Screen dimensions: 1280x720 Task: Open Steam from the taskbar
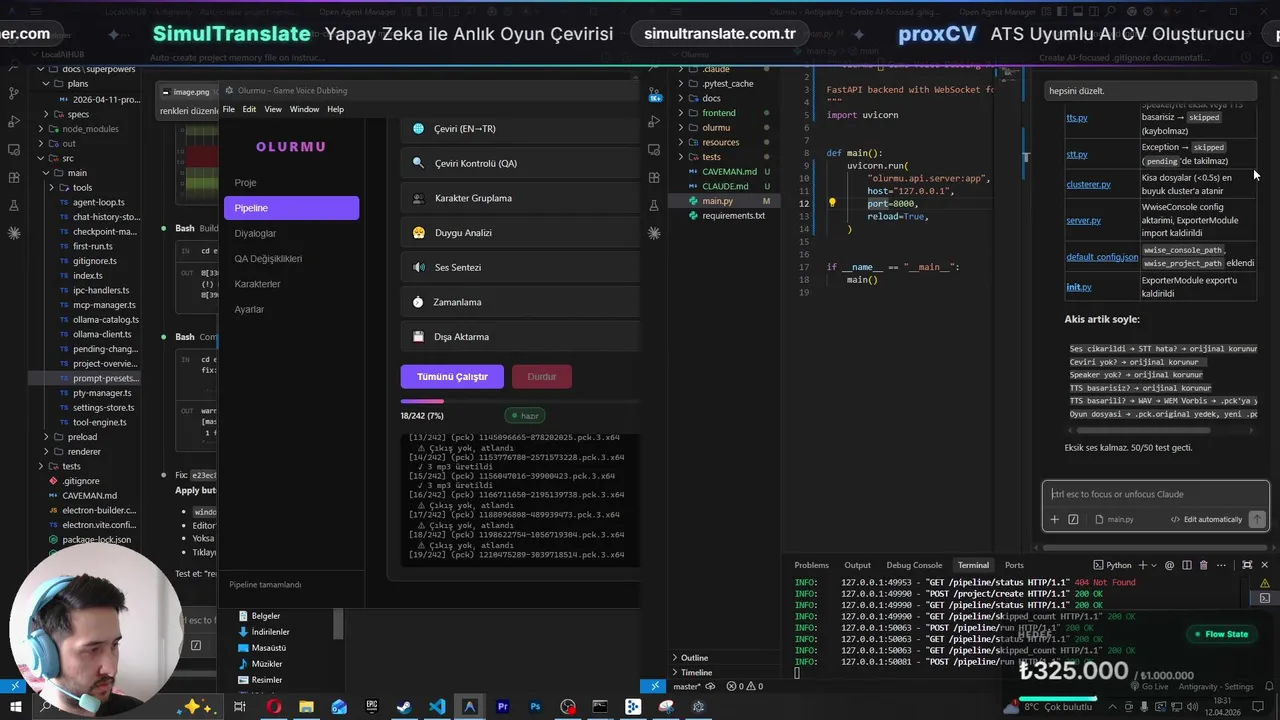[404, 707]
